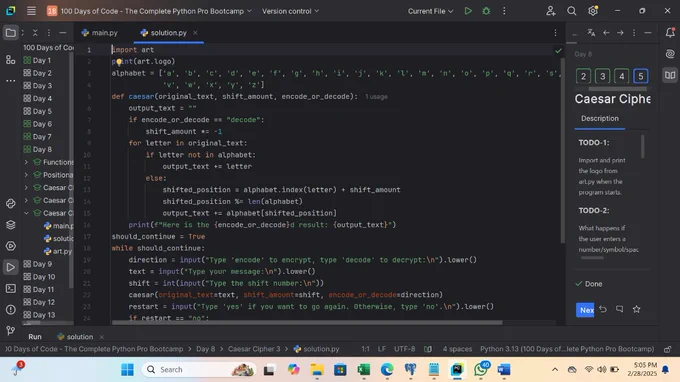This screenshot has width=680, height=382.
Task: Switch to main.py editor tab
Action: tap(100, 33)
